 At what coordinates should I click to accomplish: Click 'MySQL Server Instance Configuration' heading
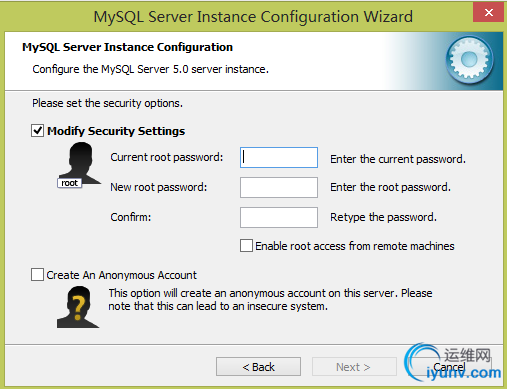[x=127, y=47]
